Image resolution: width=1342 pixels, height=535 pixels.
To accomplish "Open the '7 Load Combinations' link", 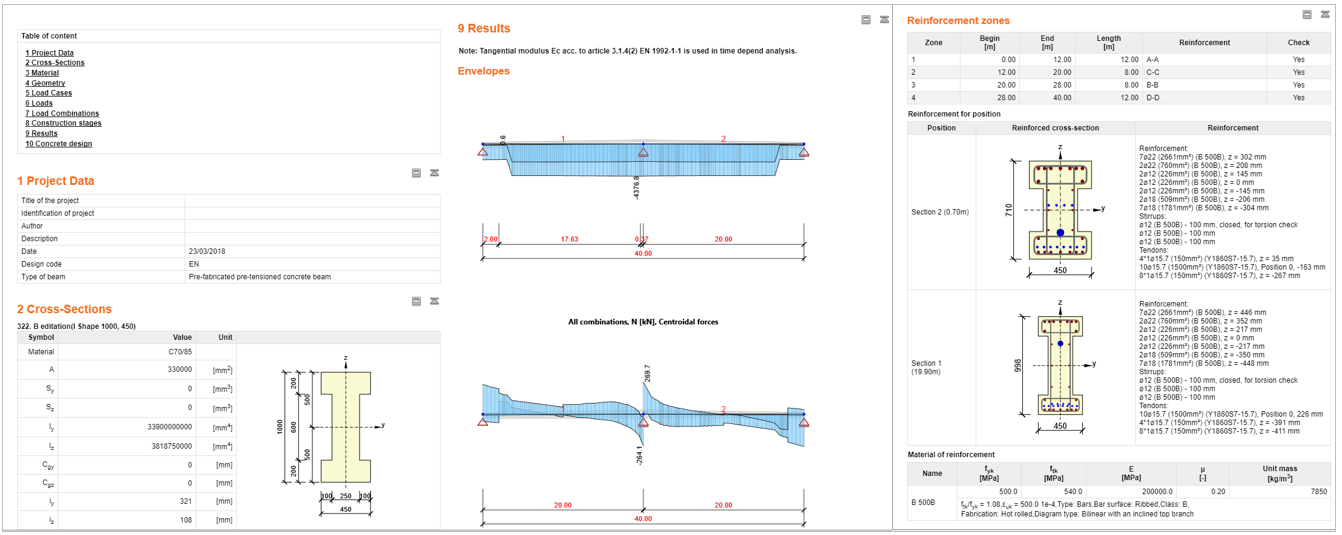I will coord(62,113).
